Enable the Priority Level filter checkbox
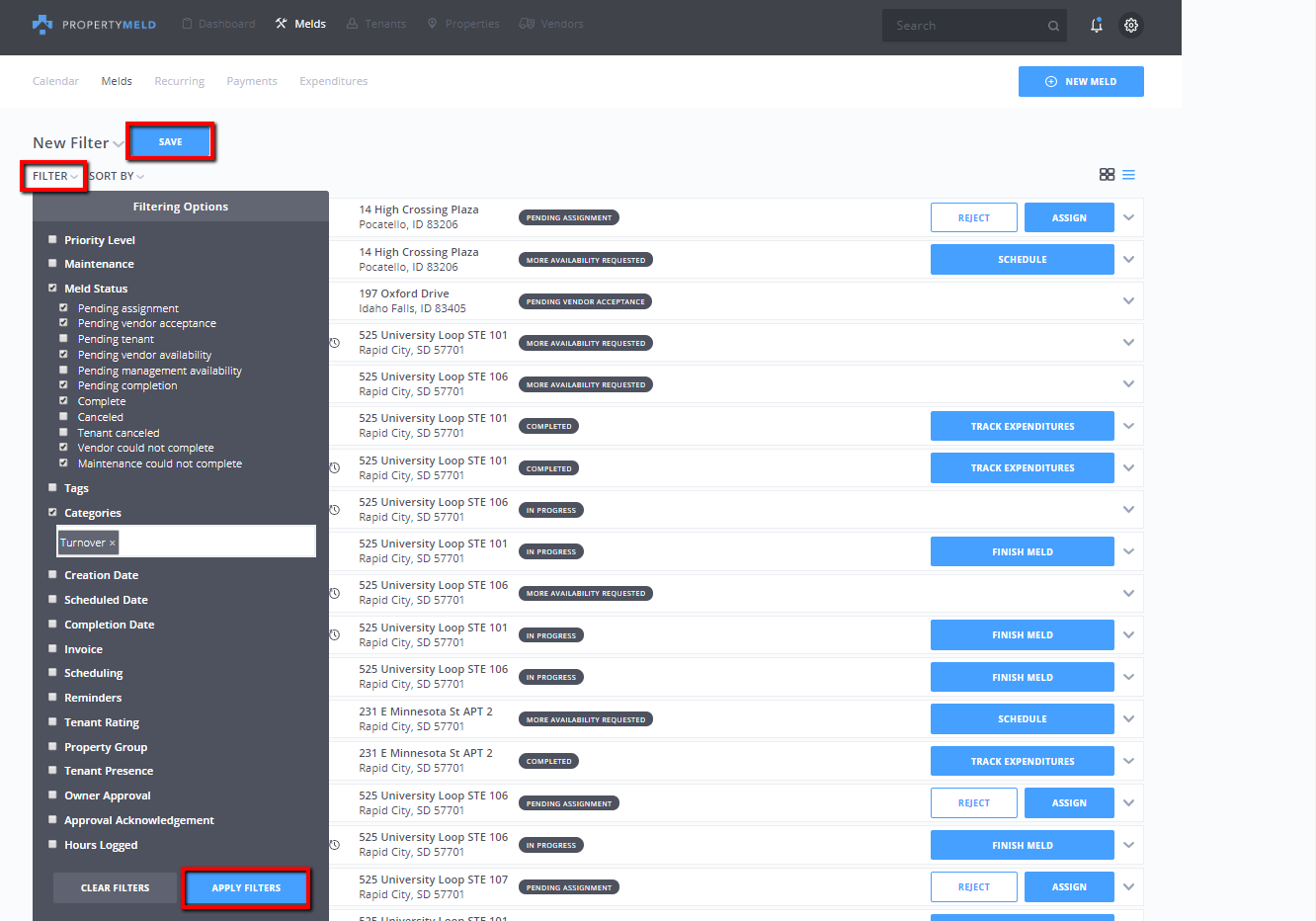 pyautogui.click(x=53, y=240)
